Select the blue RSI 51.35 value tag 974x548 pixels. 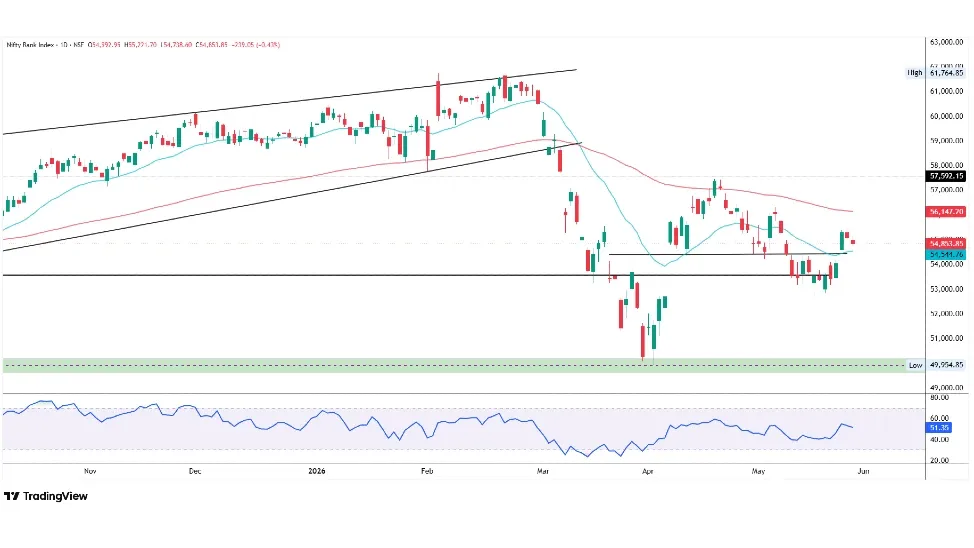[x=939, y=428]
